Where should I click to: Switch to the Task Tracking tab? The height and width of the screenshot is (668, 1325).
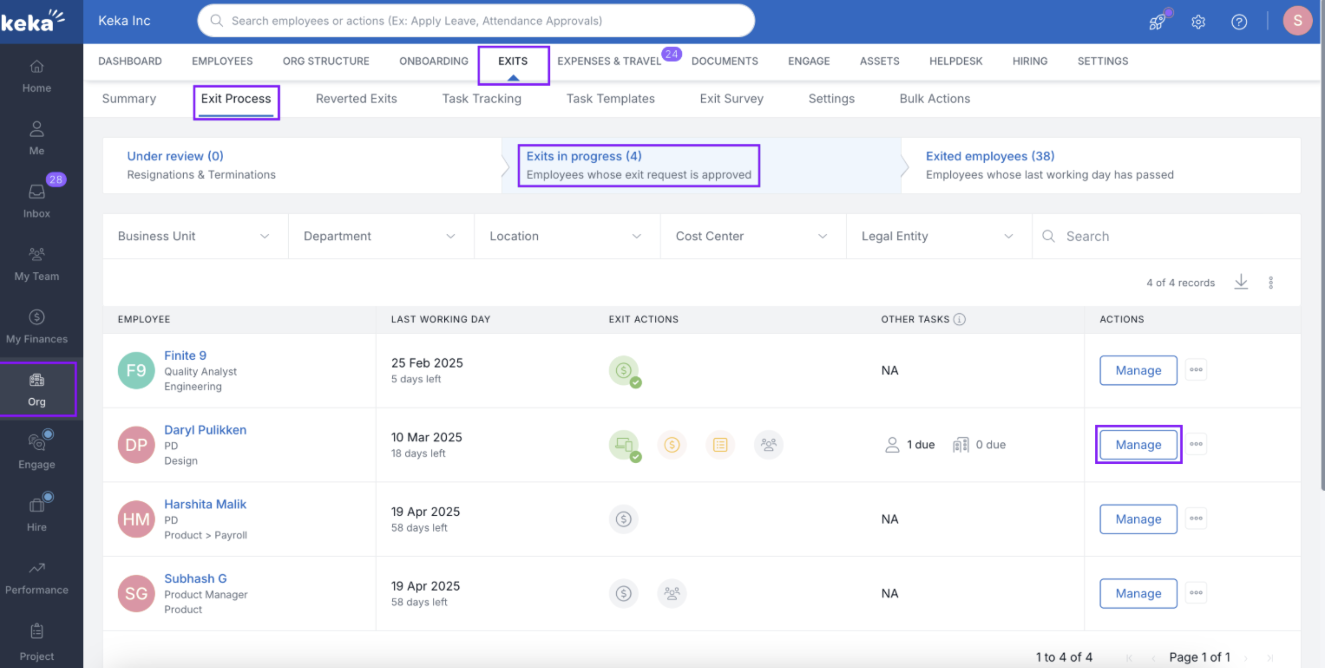(481, 99)
